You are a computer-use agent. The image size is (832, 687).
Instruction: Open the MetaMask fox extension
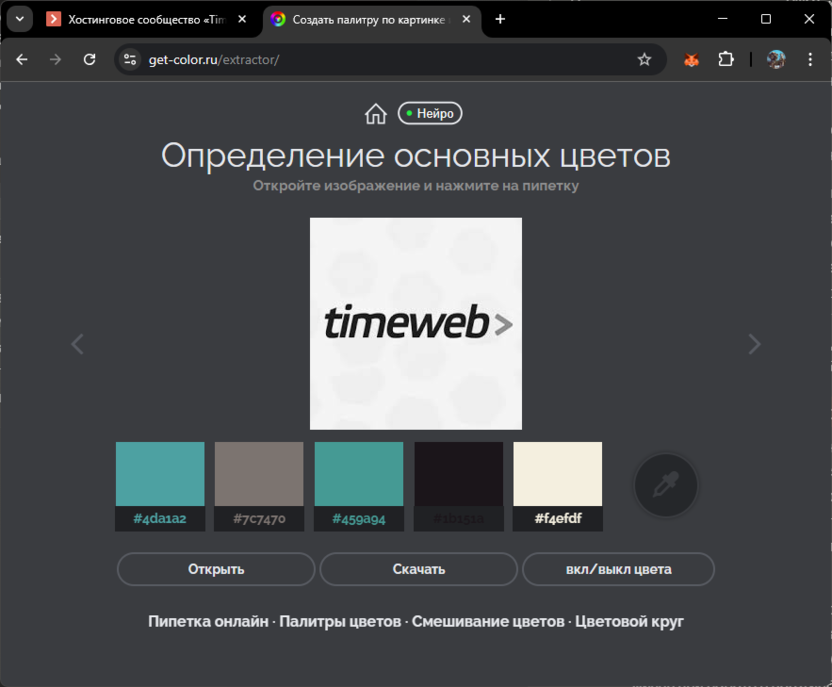point(691,59)
